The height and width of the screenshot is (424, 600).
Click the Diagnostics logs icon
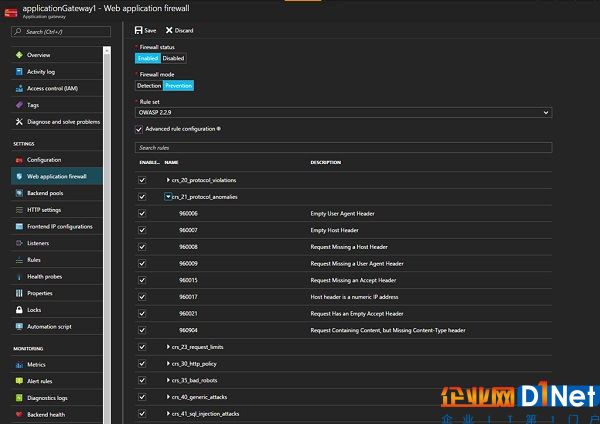coord(19,398)
